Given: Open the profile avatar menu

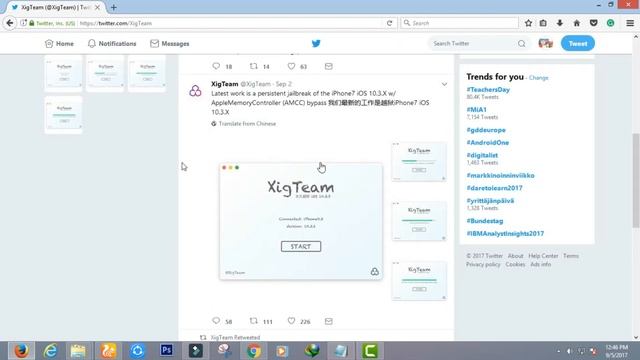Looking at the screenshot, I should pyautogui.click(x=545, y=43).
